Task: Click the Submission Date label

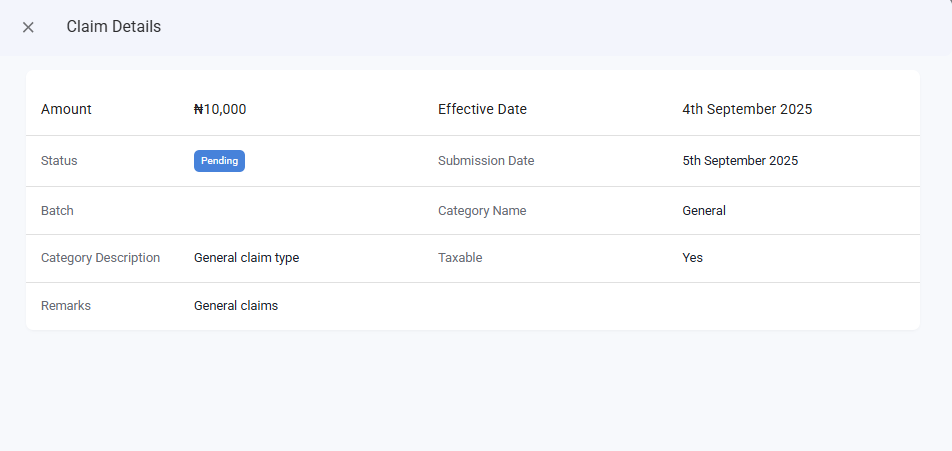Action: coord(486,161)
